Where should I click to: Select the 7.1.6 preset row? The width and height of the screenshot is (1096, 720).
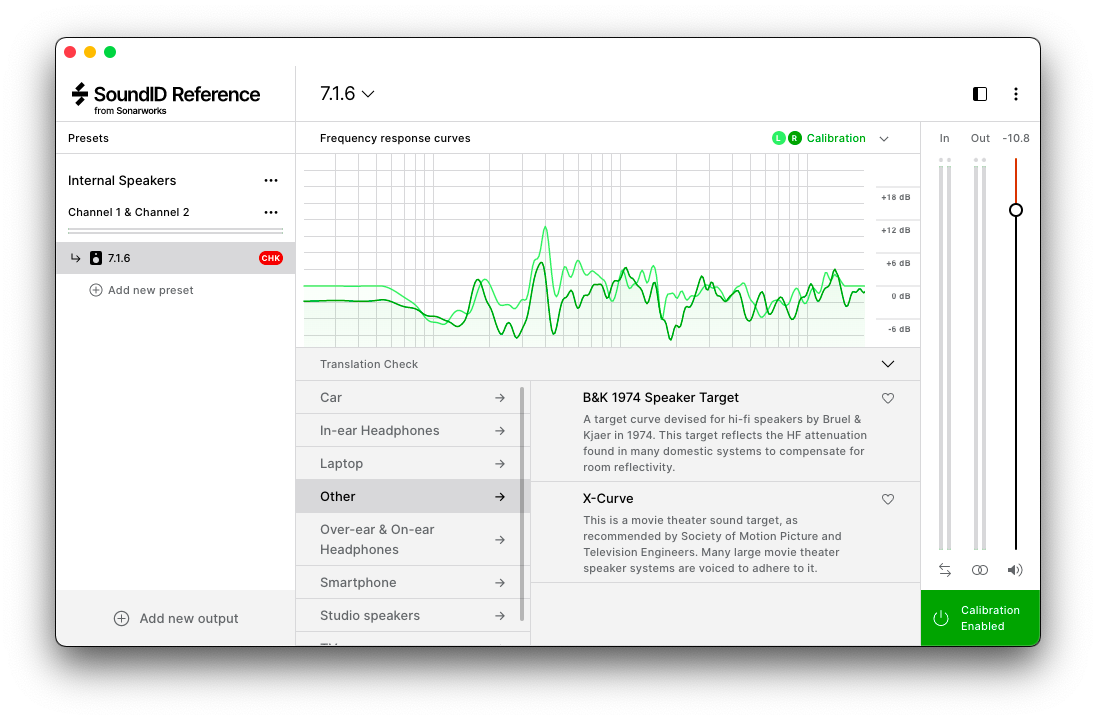tap(175, 258)
